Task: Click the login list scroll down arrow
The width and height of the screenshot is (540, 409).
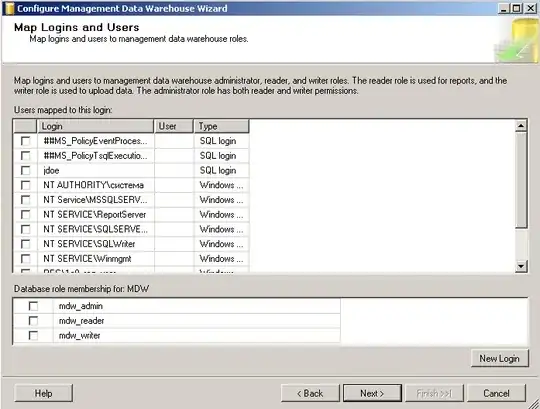Action: [521, 266]
